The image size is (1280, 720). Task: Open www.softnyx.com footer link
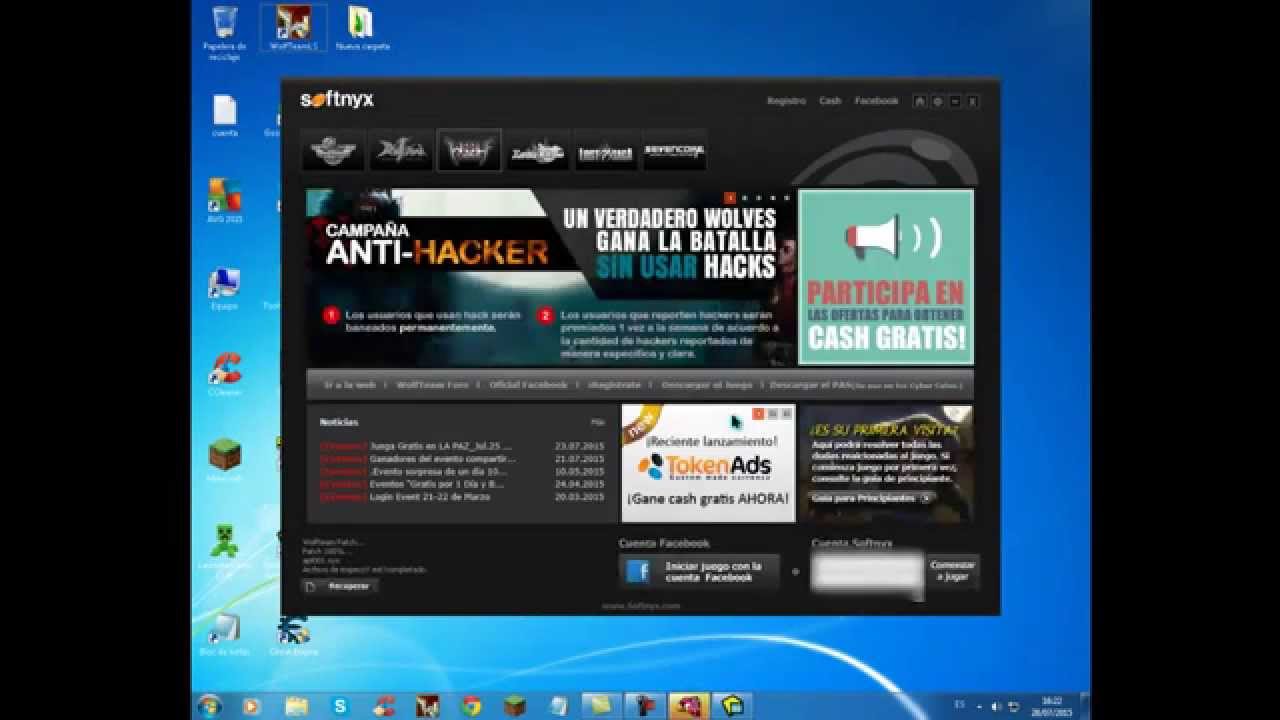pyautogui.click(x=641, y=606)
